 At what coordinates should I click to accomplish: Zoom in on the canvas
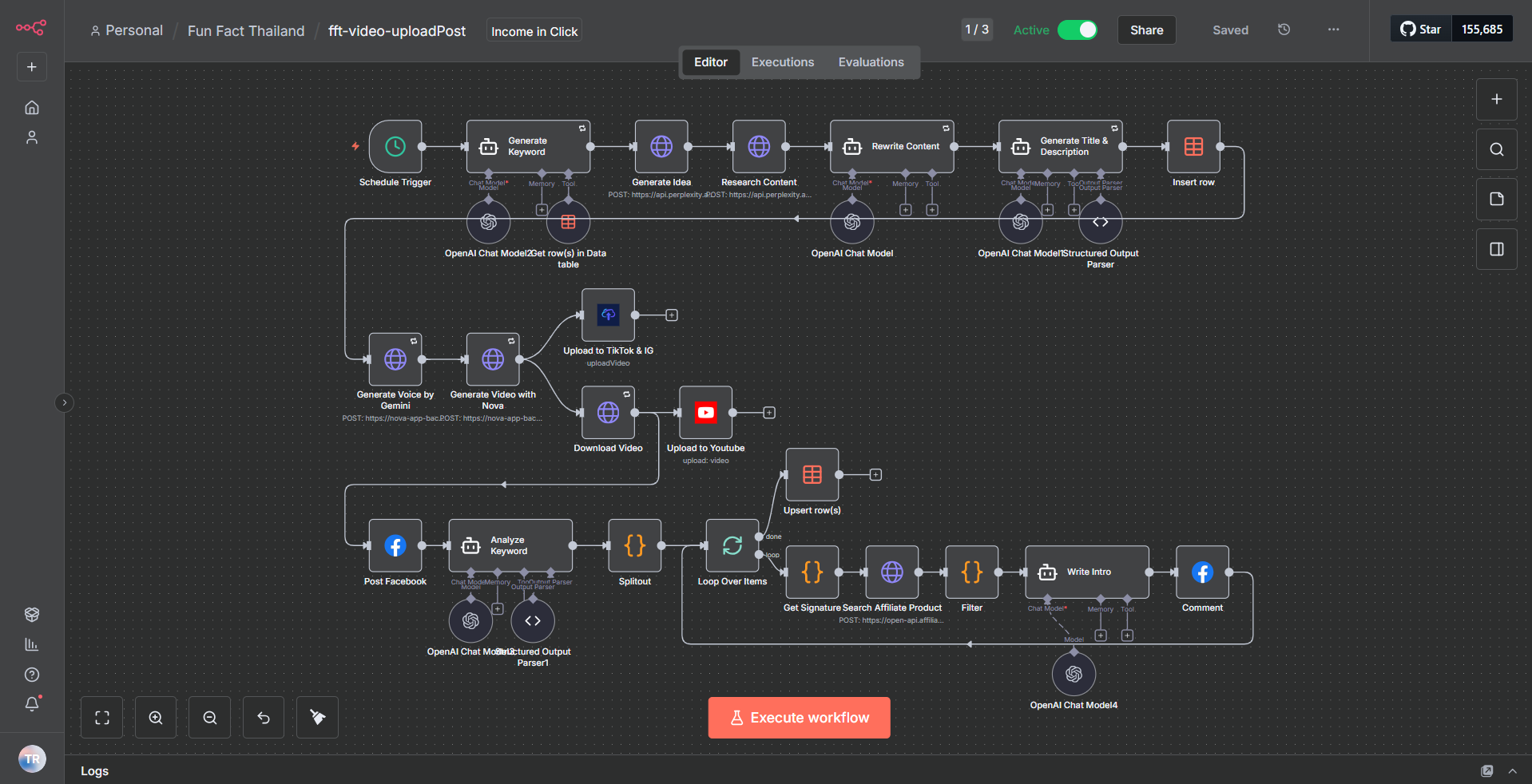[156, 718]
